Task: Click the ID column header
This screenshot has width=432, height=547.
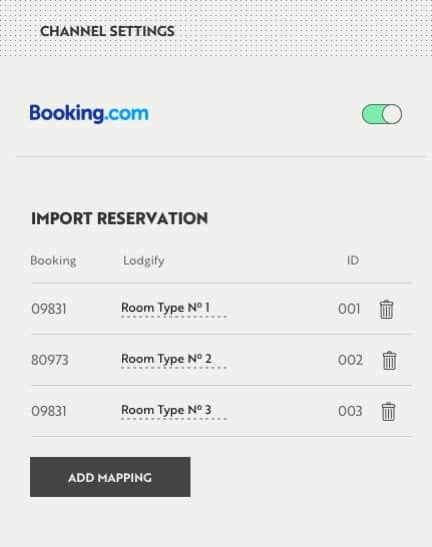Action: coord(353,260)
